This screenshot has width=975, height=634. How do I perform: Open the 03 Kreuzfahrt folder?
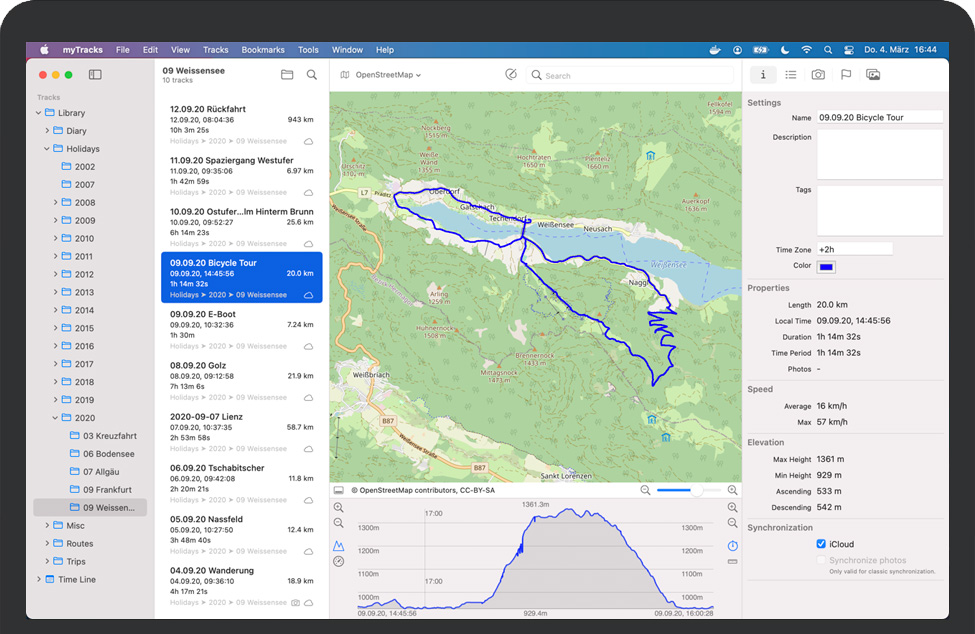point(110,436)
